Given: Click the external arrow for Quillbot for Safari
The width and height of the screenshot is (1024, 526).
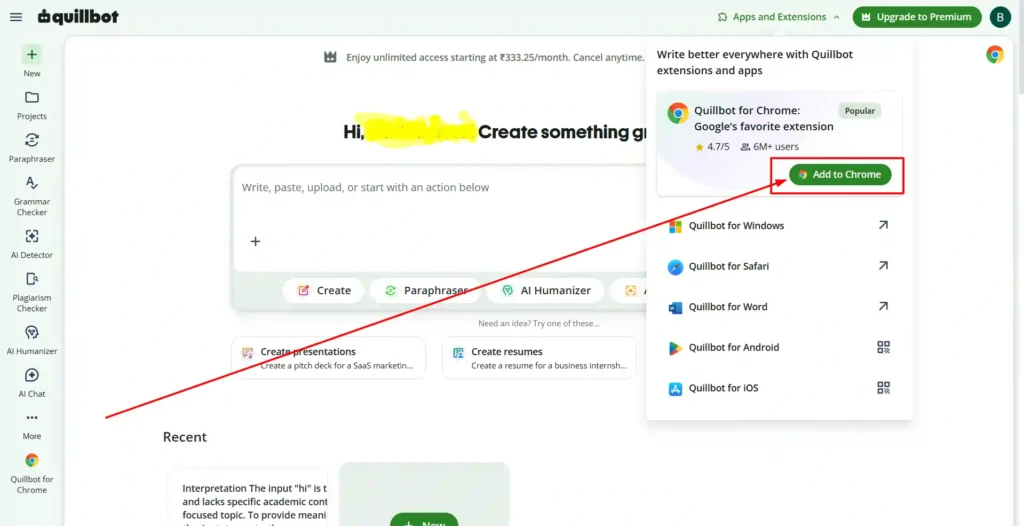Looking at the screenshot, I should pyautogui.click(x=883, y=265).
